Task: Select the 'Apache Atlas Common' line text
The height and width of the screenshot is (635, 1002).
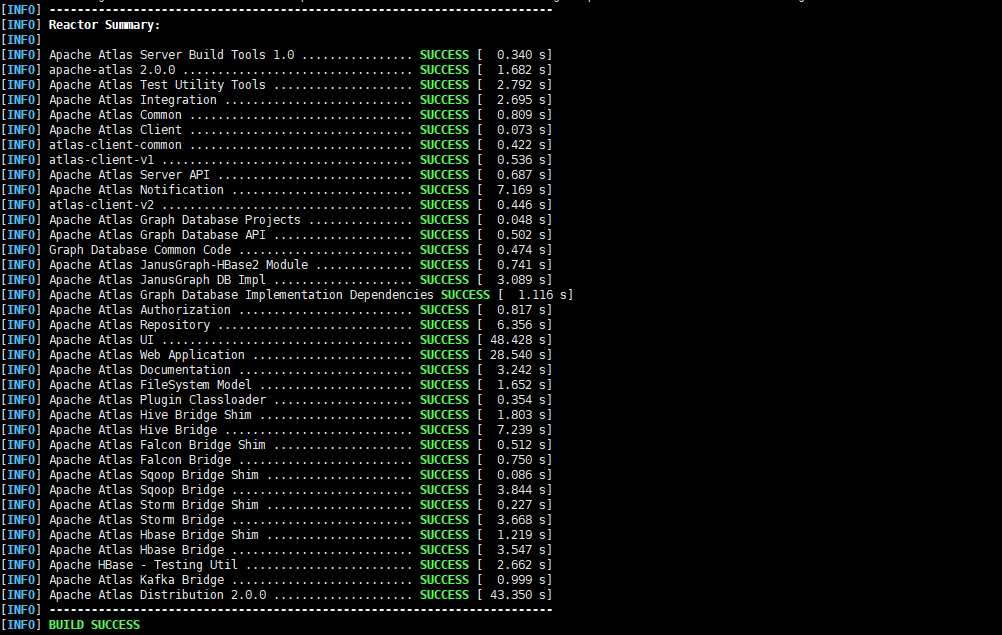Action: point(115,115)
